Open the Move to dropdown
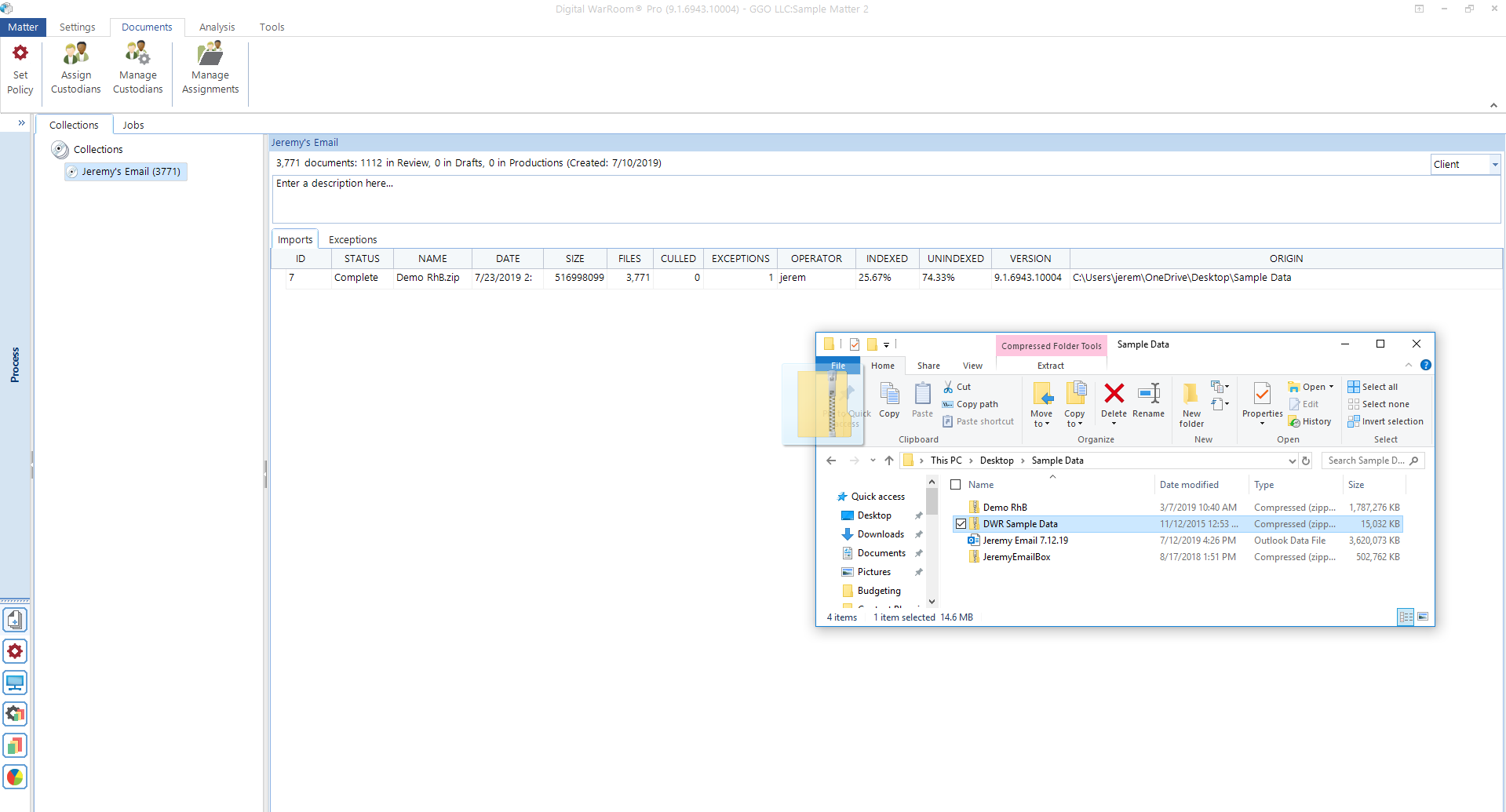This screenshot has width=1506, height=812. (x=1041, y=405)
